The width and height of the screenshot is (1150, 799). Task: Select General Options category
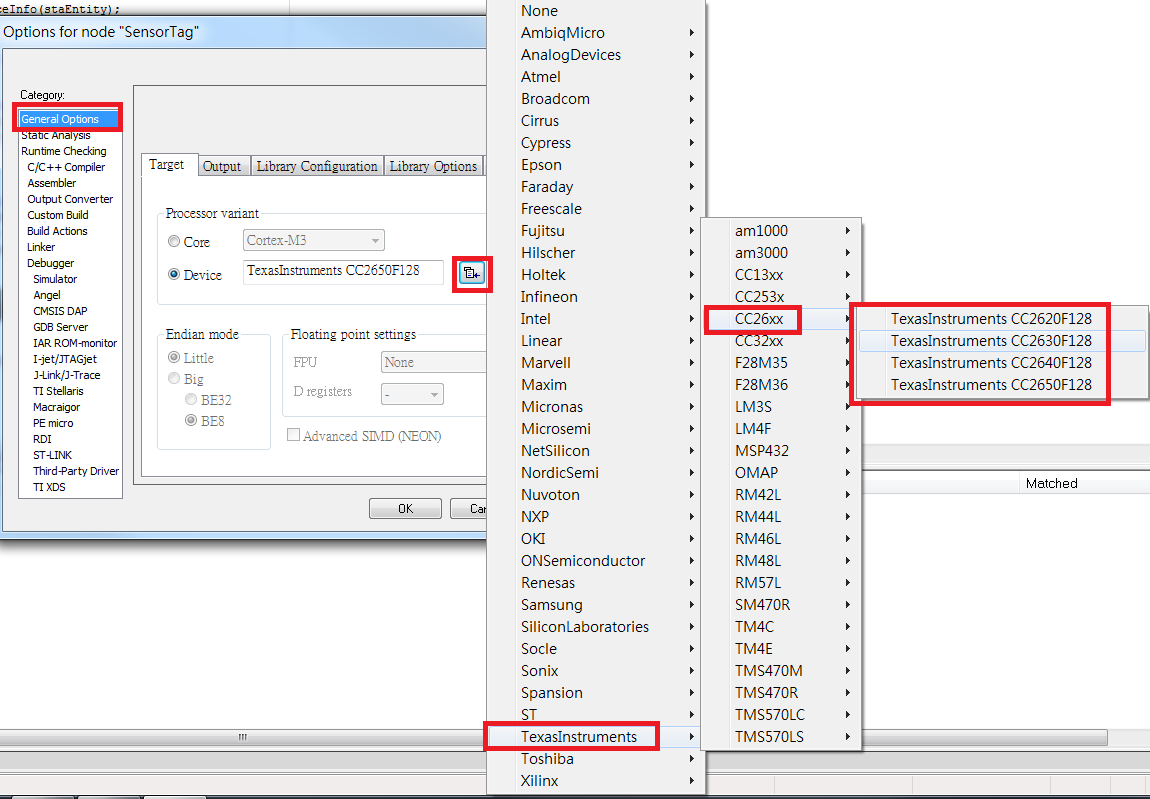coord(69,119)
